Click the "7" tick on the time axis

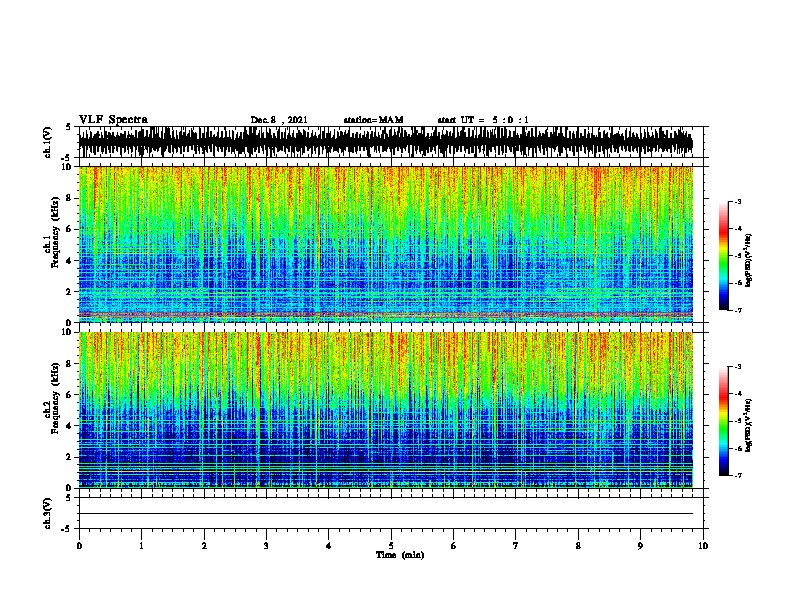(x=516, y=546)
